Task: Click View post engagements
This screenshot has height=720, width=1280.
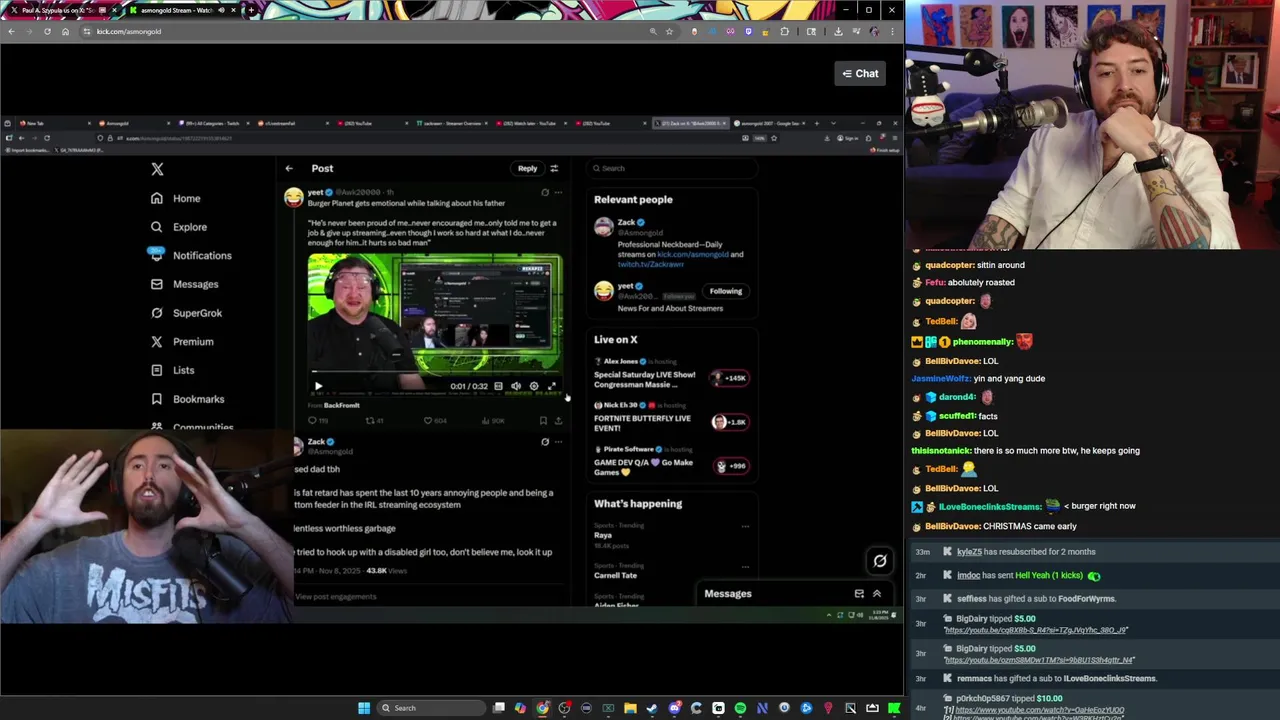Action: 336,597
